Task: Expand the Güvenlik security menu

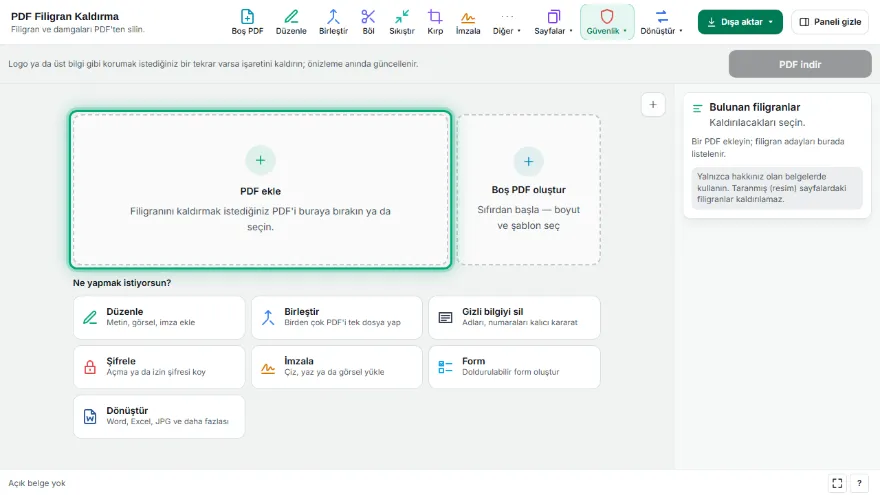Action: click(607, 22)
